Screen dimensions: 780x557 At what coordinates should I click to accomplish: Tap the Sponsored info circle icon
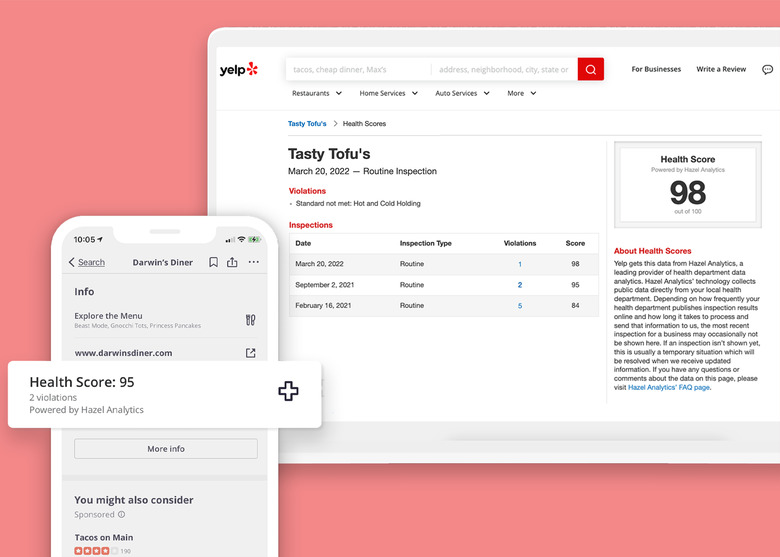tap(121, 515)
